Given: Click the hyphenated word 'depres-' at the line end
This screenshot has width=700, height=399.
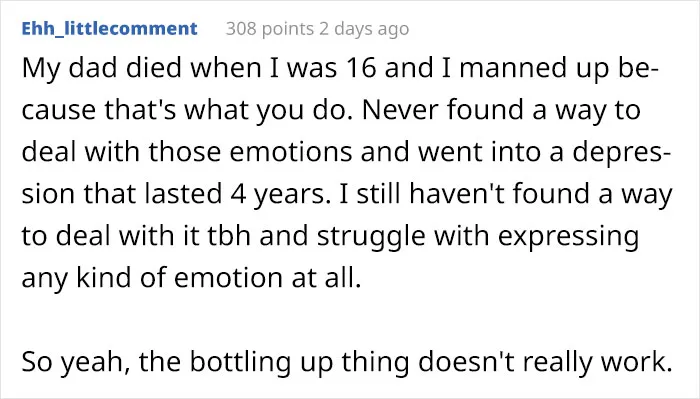Looking at the screenshot, I should [x=621, y=153].
